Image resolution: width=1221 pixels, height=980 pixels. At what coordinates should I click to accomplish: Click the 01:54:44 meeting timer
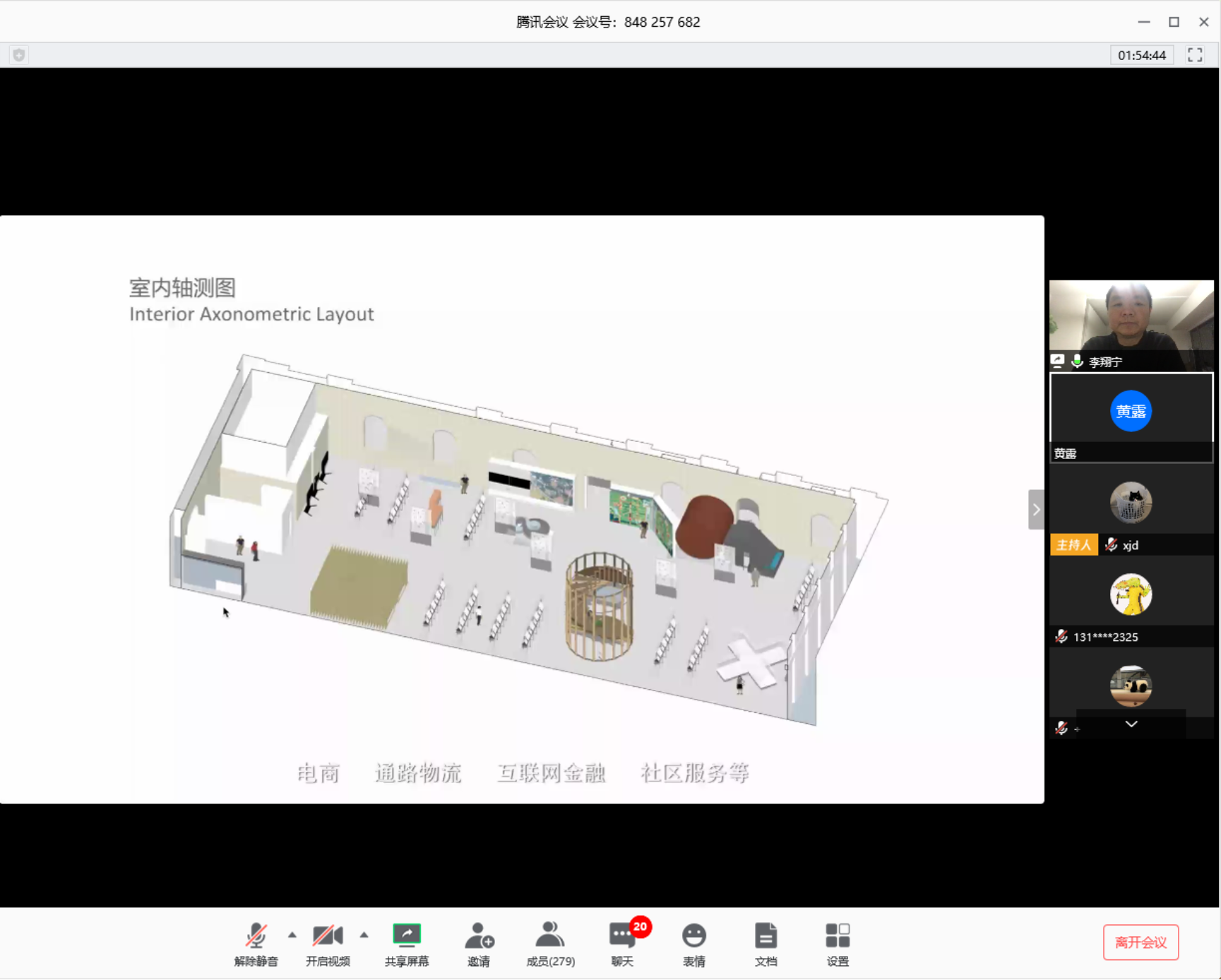click(1141, 55)
